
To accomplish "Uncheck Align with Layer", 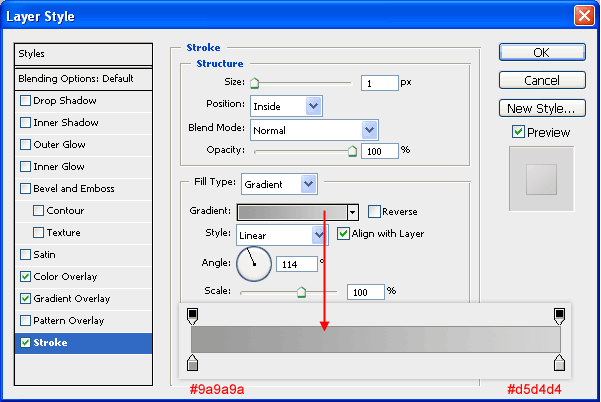I will point(344,234).
